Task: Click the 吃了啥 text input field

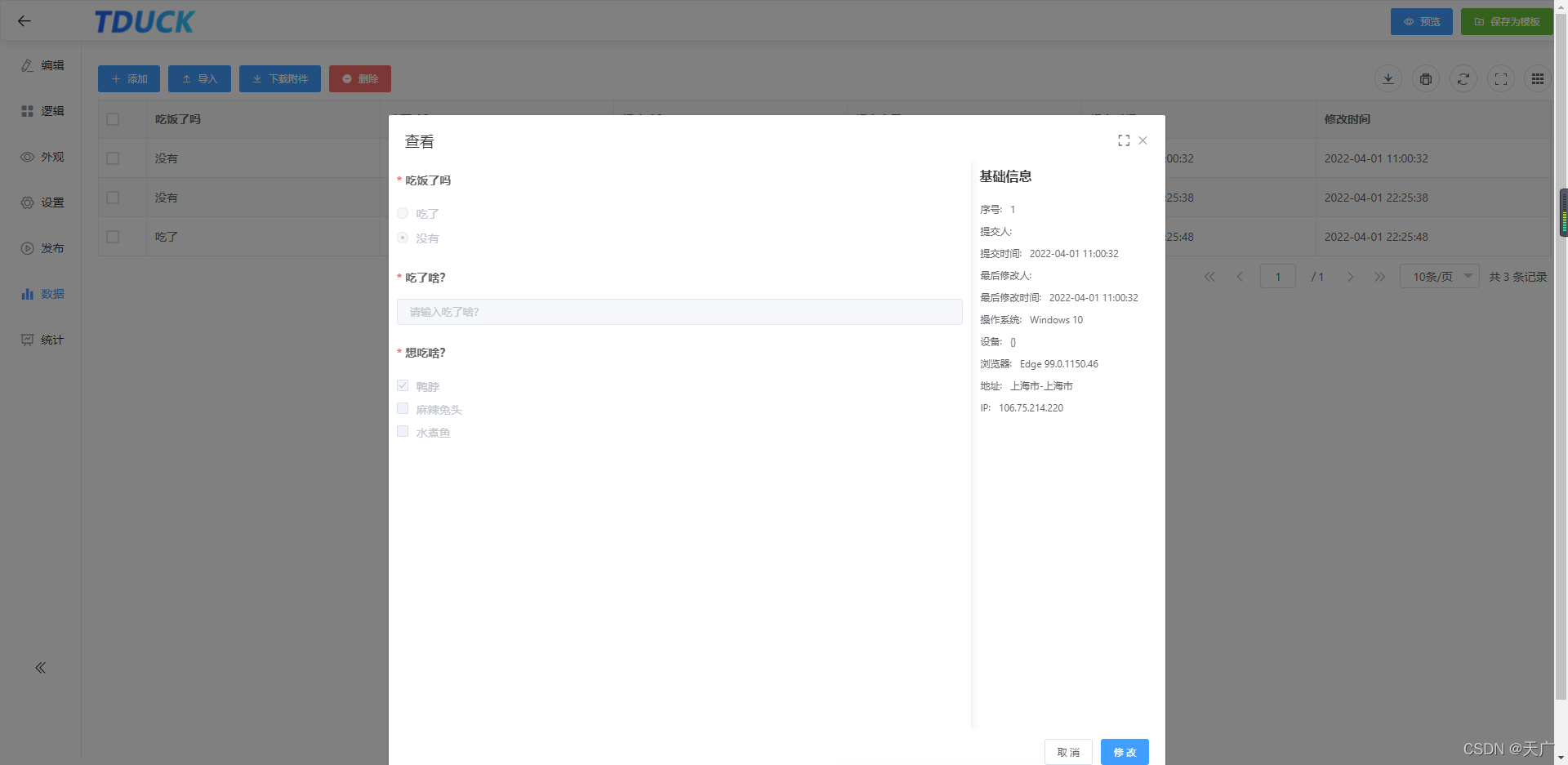Action: click(x=679, y=312)
